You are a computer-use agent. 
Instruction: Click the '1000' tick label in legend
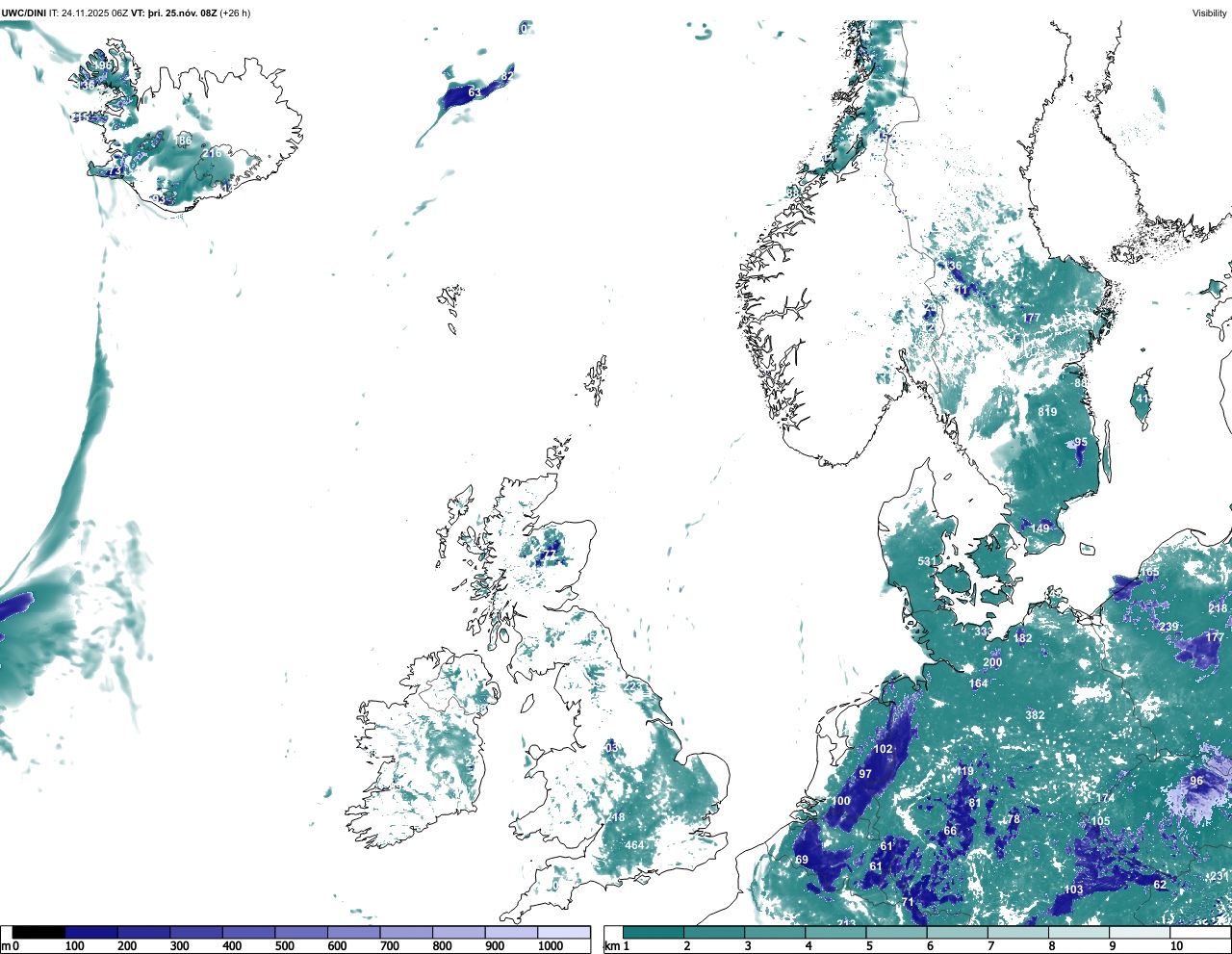pyautogui.click(x=551, y=946)
